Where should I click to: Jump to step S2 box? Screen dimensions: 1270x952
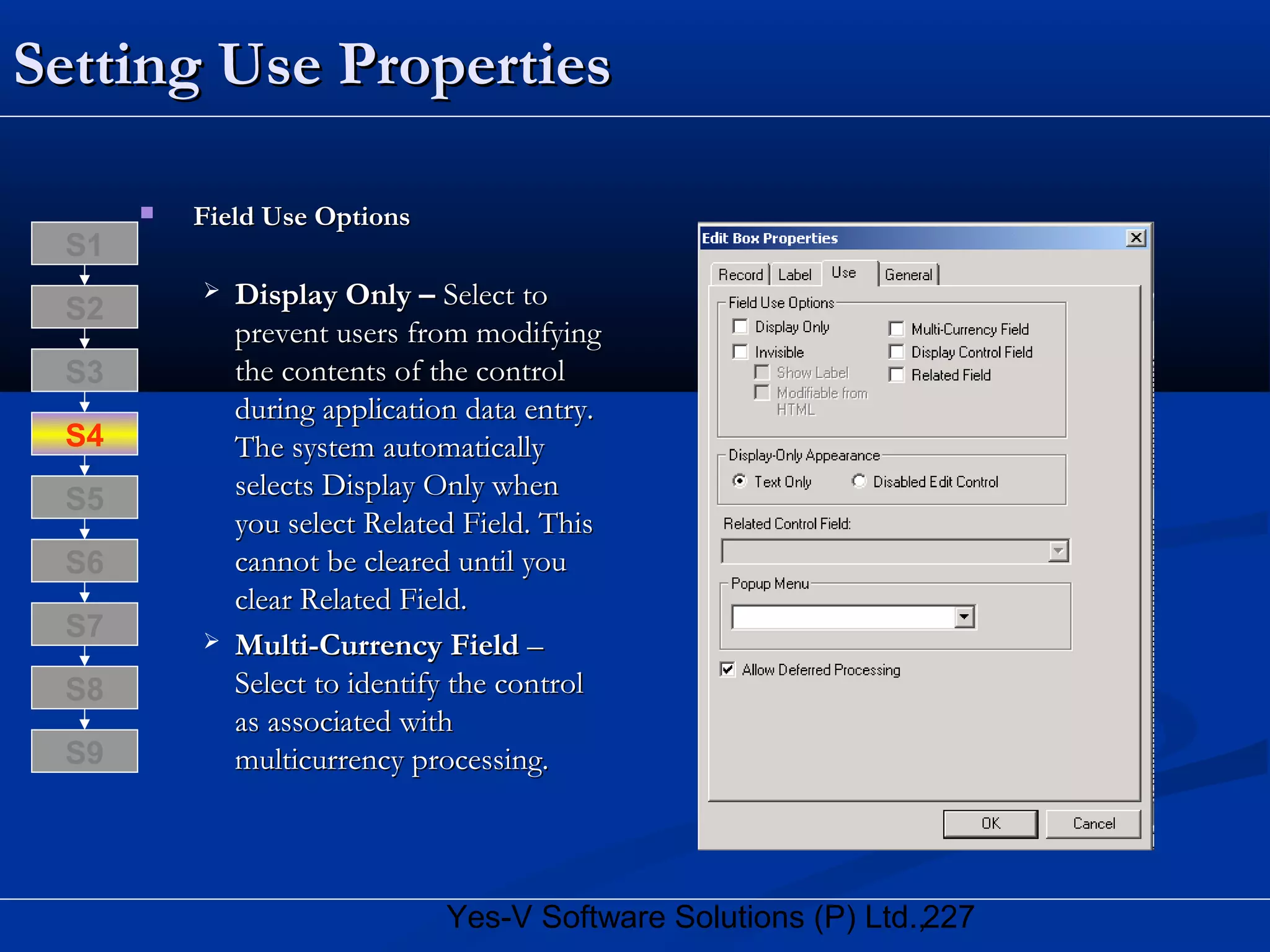[x=85, y=307]
